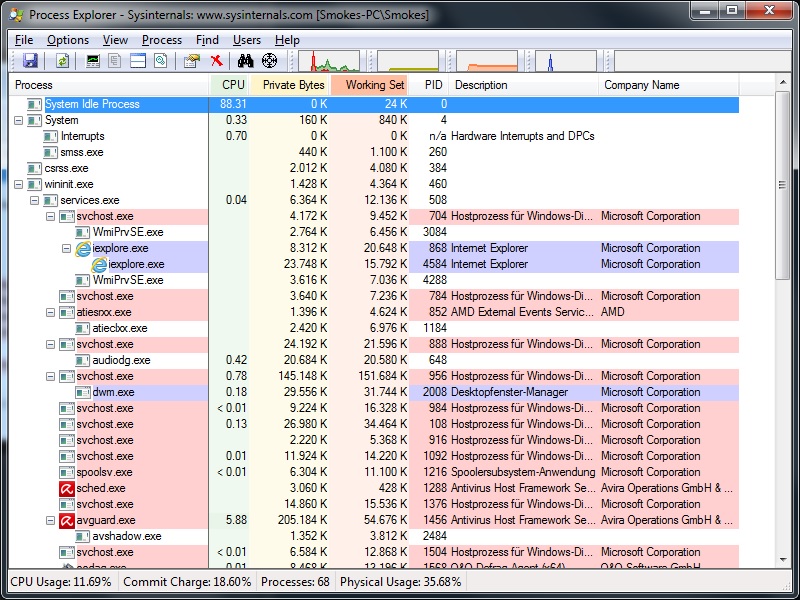Sort by the Company Name column header
The width and height of the screenshot is (800, 600).
(668, 85)
